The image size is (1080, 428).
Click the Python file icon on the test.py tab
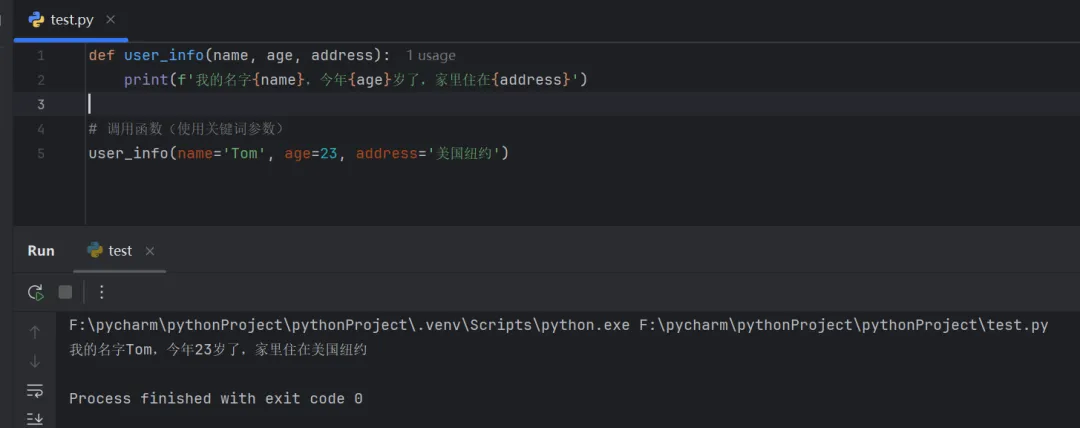pos(36,19)
